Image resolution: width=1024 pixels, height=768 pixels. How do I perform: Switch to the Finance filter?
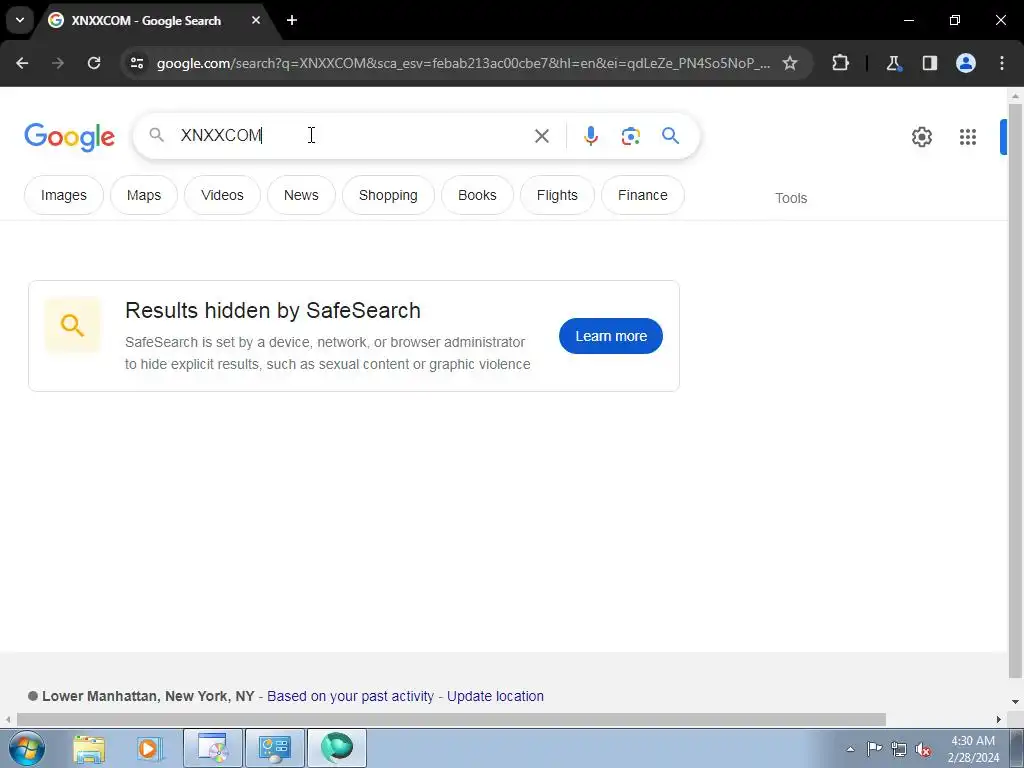coord(643,195)
